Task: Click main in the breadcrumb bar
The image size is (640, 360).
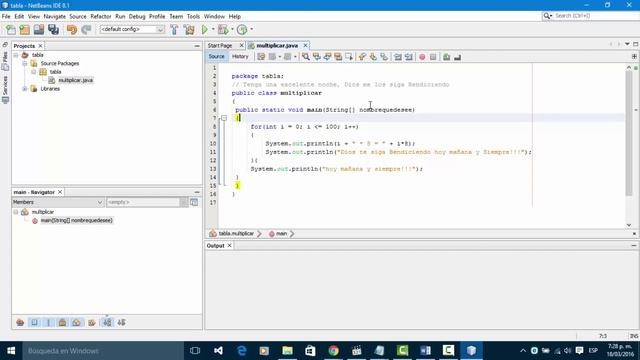Action: point(282,233)
